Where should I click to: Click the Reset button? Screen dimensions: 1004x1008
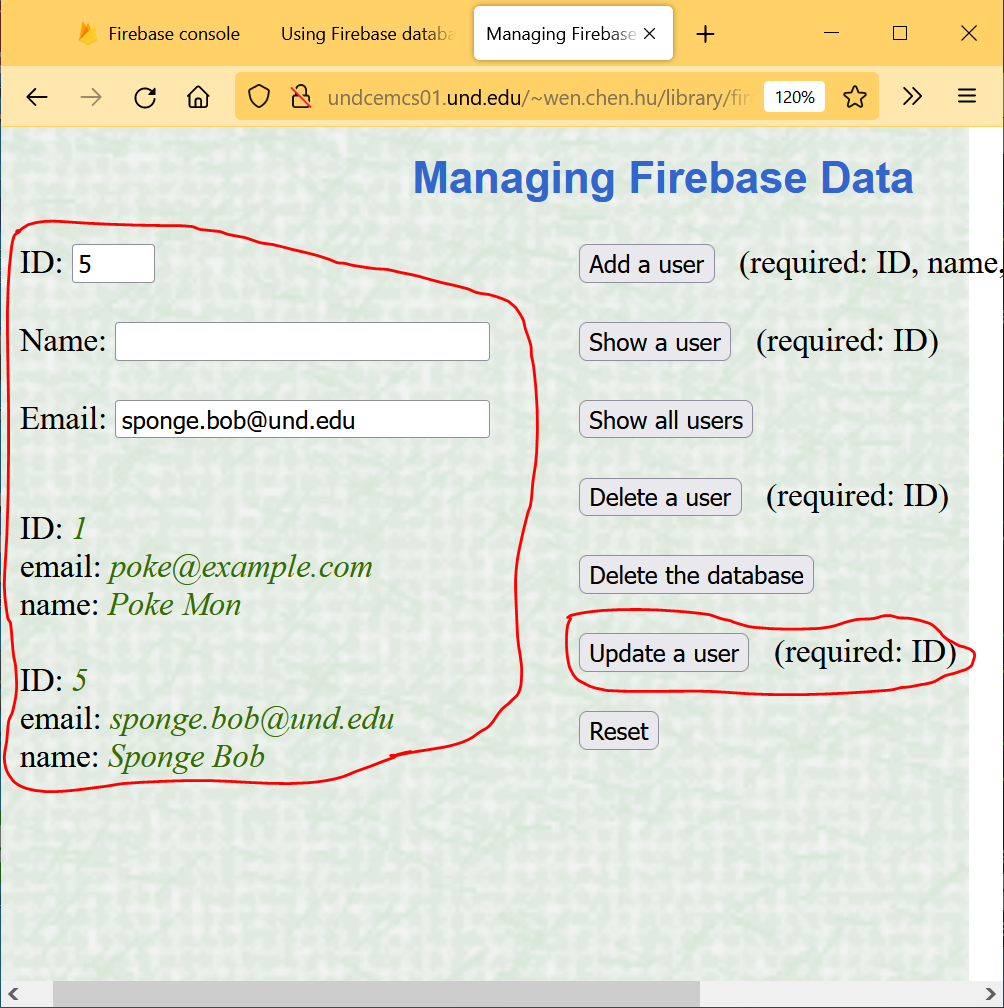(x=618, y=731)
